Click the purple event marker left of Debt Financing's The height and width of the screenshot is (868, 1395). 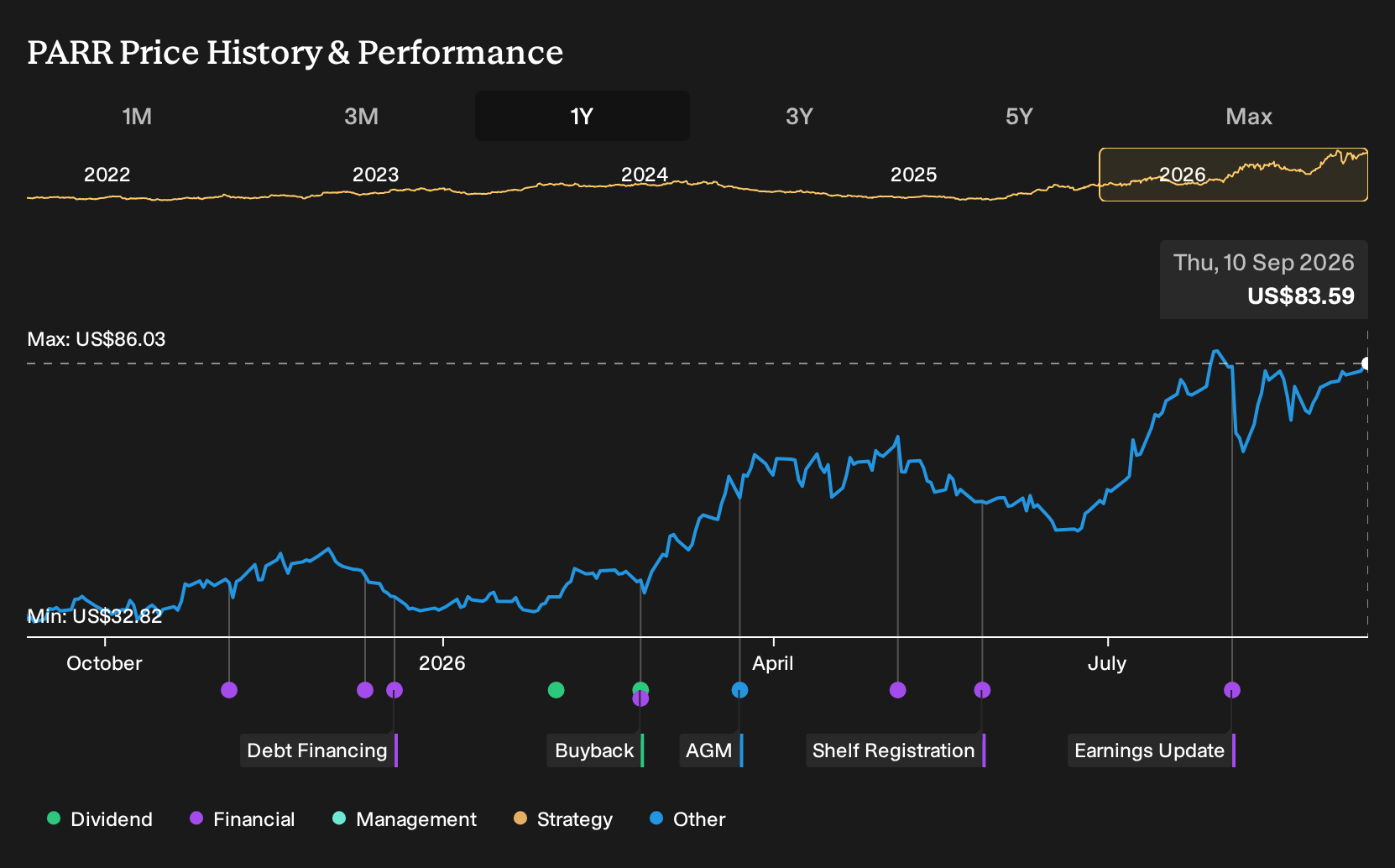pyautogui.click(x=365, y=690)
